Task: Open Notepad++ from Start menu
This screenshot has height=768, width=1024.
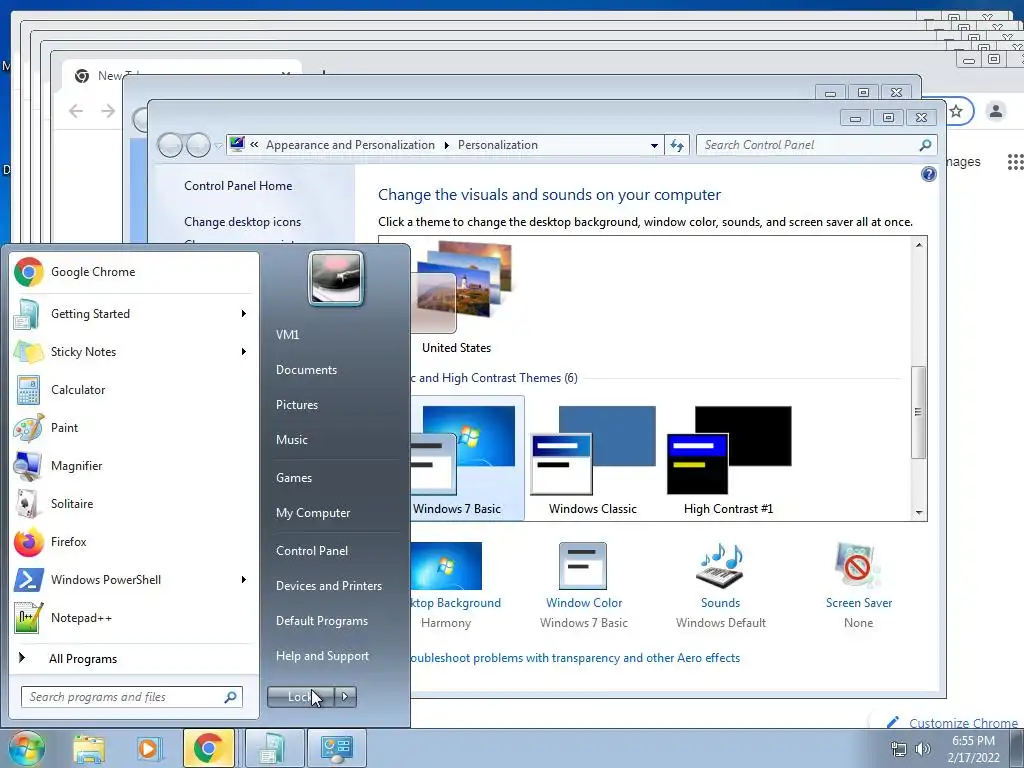Action: click(134, 617)
